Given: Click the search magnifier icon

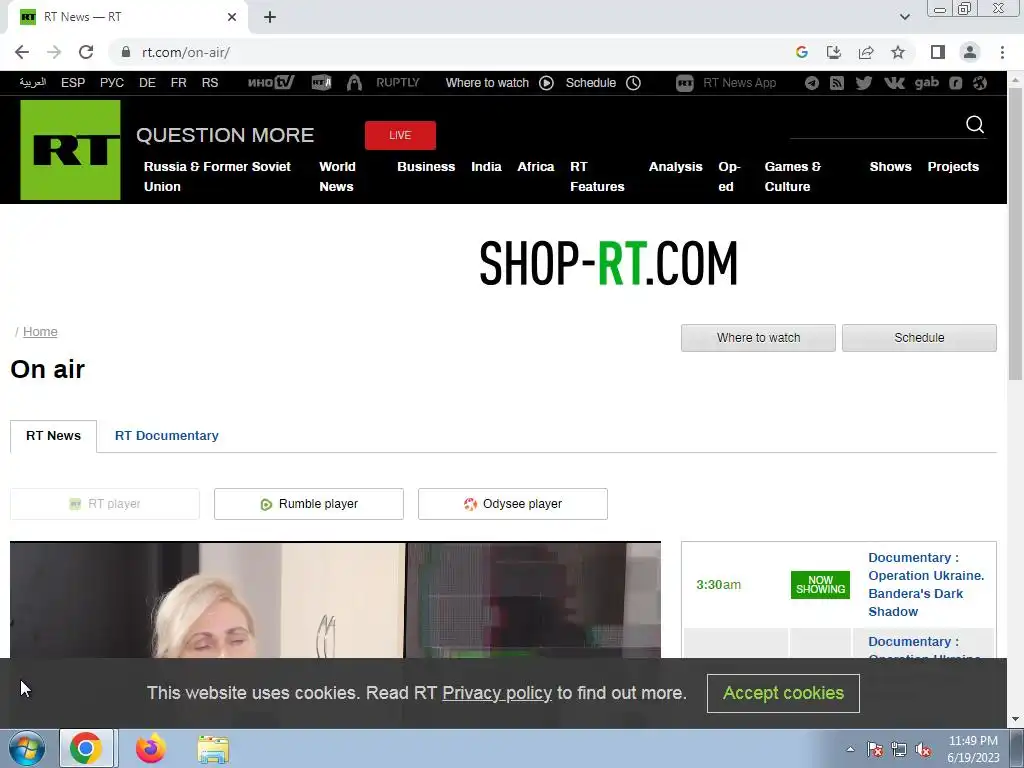Looking at the screenshot, I should [x=975, y=124].
